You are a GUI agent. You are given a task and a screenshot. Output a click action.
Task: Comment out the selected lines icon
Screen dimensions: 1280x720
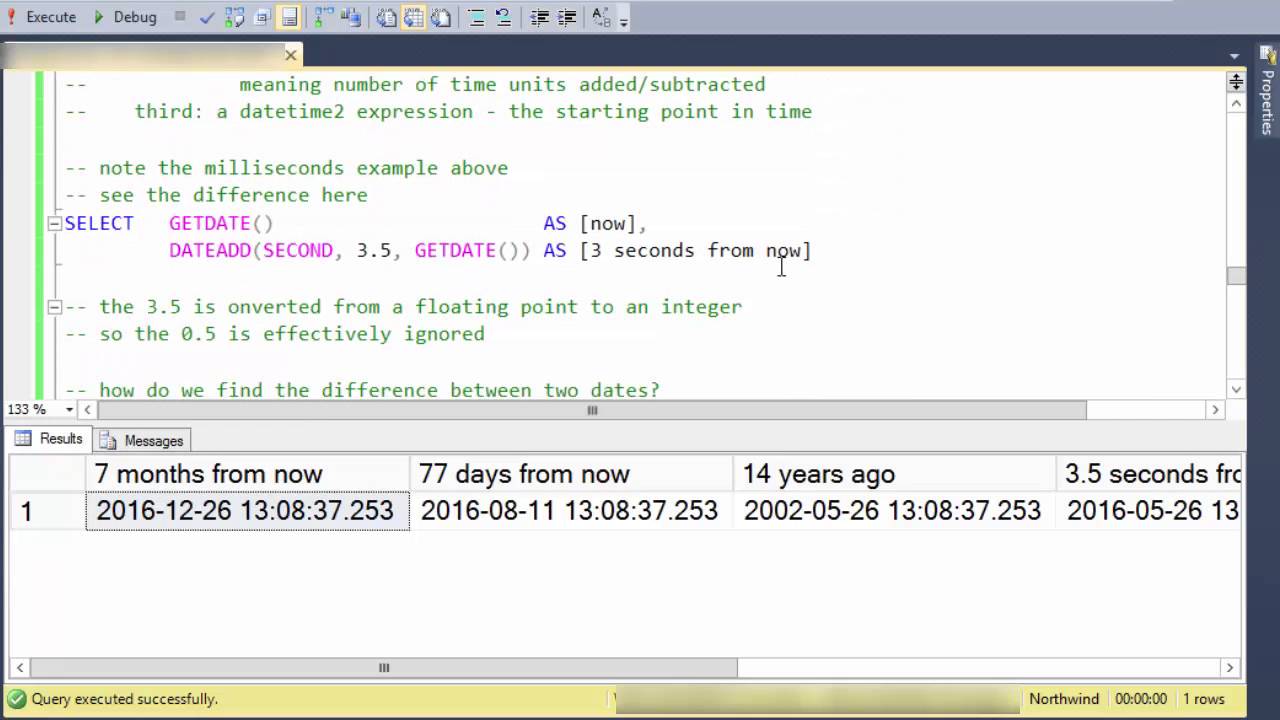(x=477, y=17)
